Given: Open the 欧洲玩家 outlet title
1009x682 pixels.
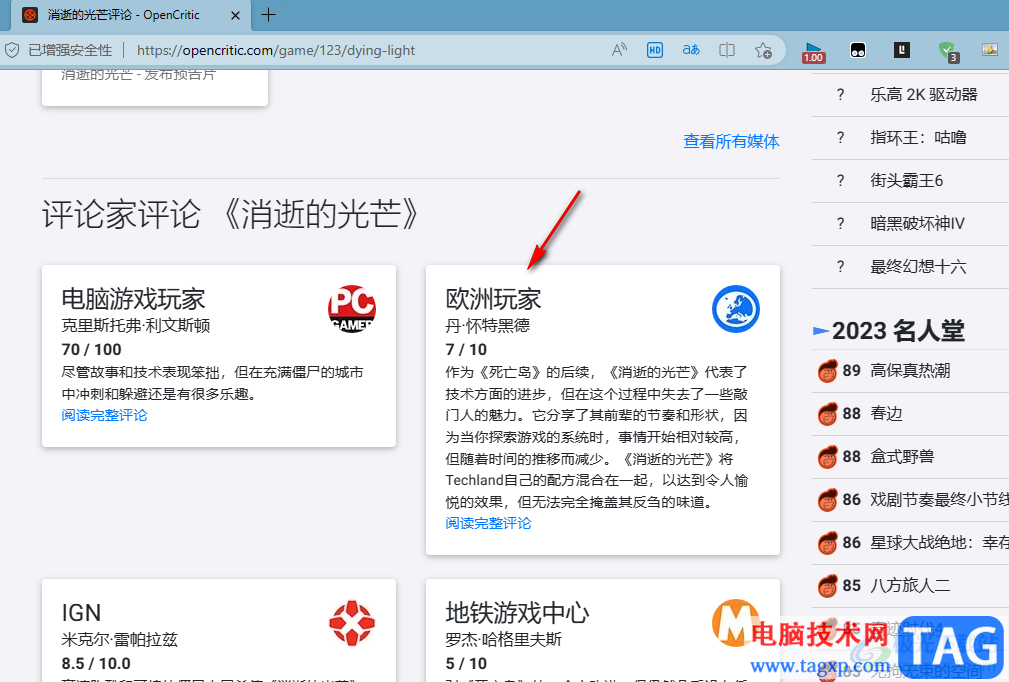Looking at the screenshot, I should (x=494, y=299).
